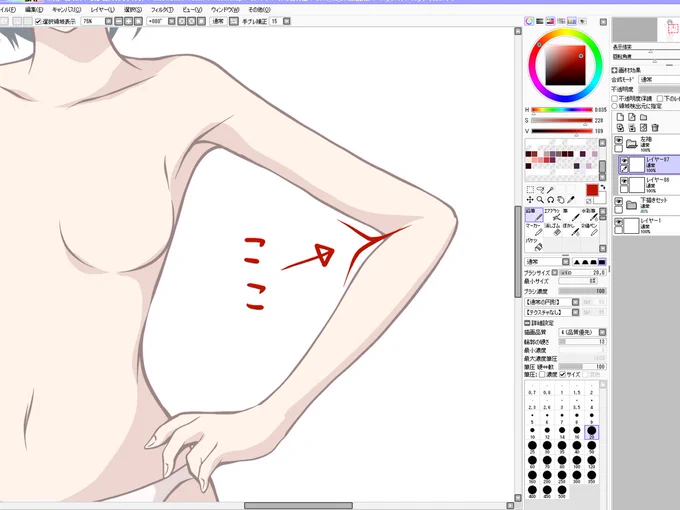The width and height of the screenshot is (680, 510).
Task: Enable 筆圧 濃度 checkbox
Action: tap(542, 374)
